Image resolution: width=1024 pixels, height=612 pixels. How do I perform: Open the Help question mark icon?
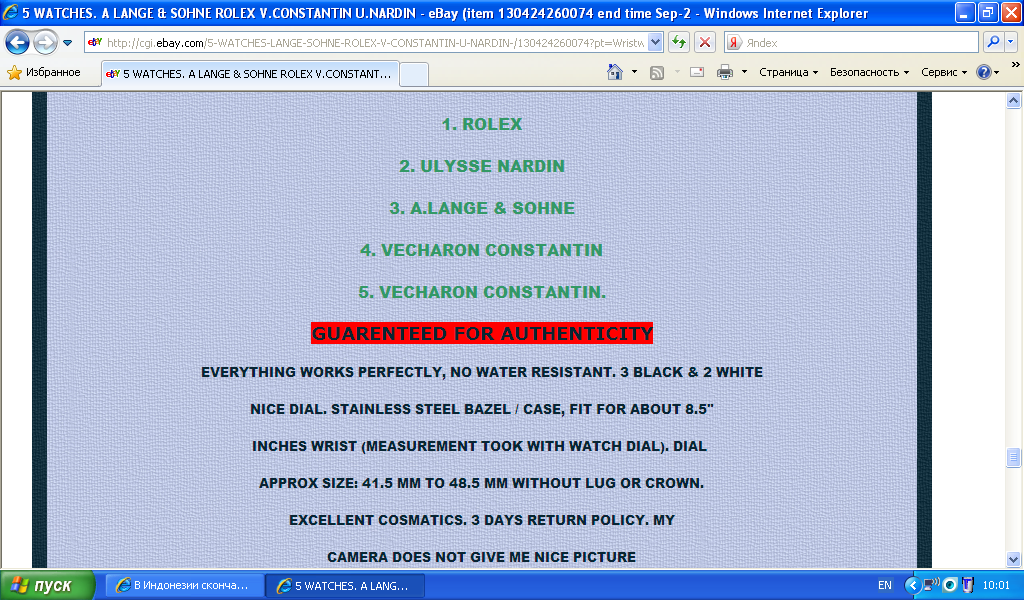tap(983, 72)
